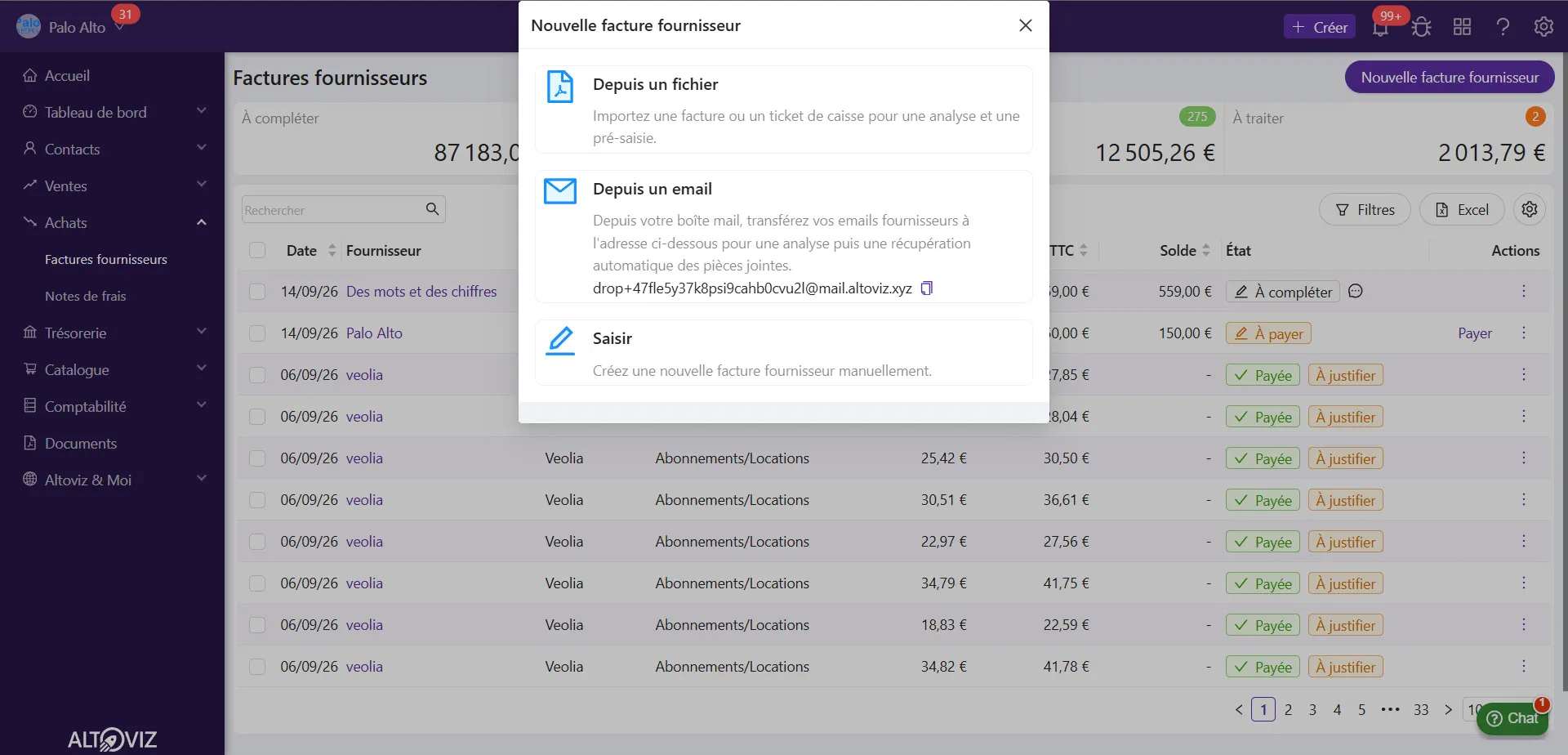This screenshot has width=1568, height=755.
Task: Select the veolia row with 27,56 € TTC
Action: (x=257, y=542)
